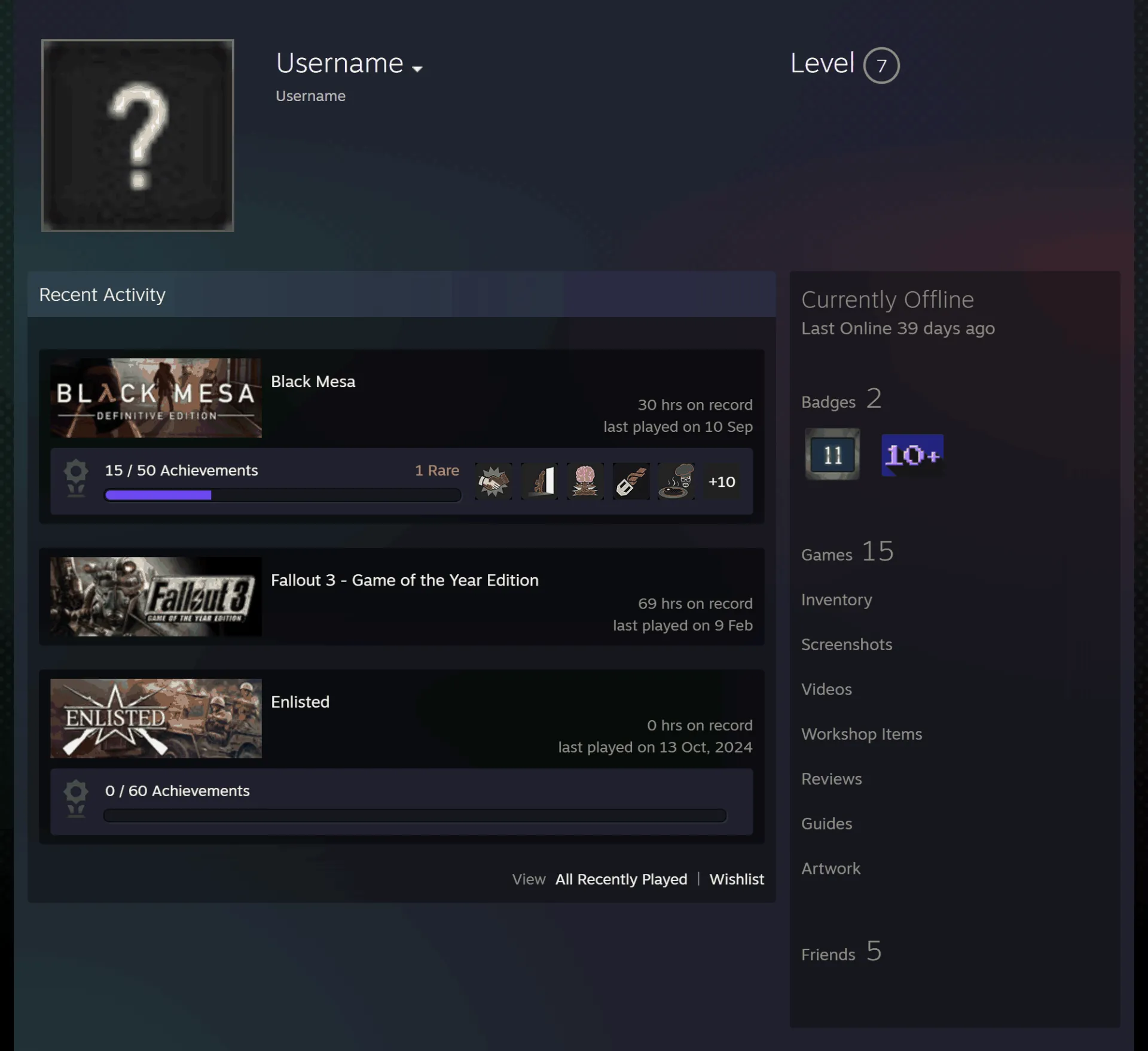Click the 1 Rare label

[x=437, y=471]
